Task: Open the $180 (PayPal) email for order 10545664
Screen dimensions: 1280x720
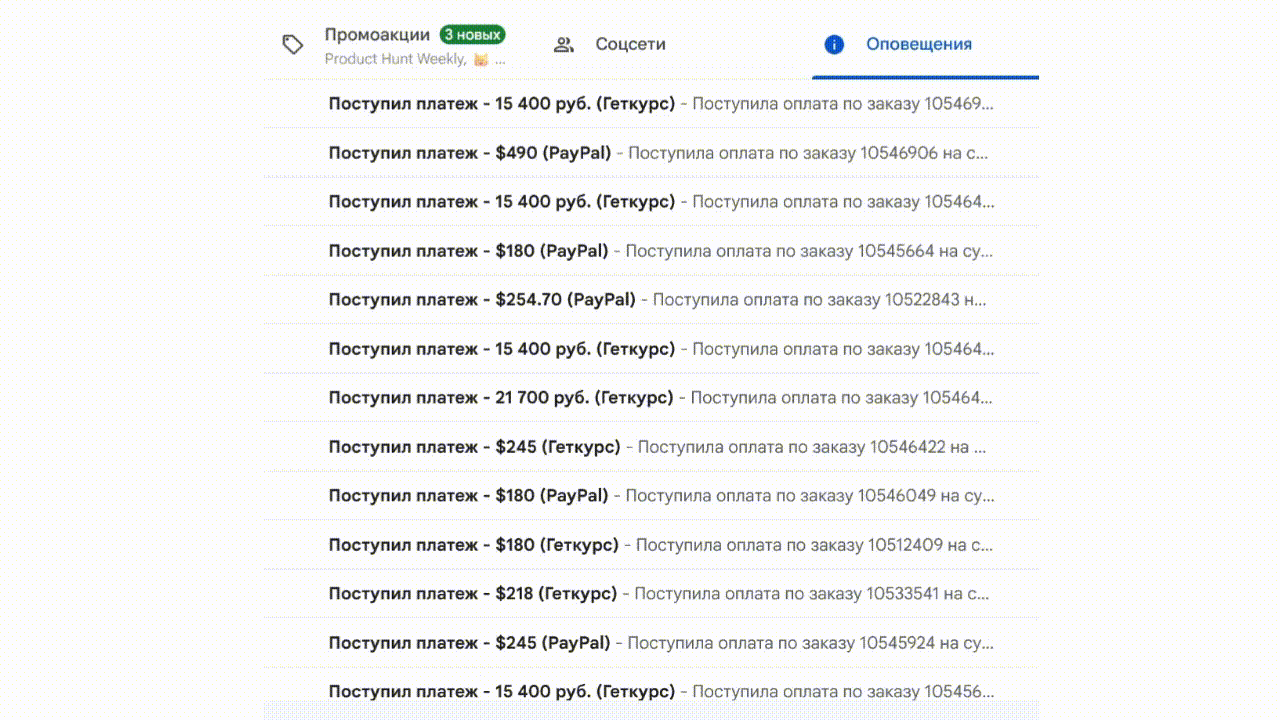Action: coord(652,251)
